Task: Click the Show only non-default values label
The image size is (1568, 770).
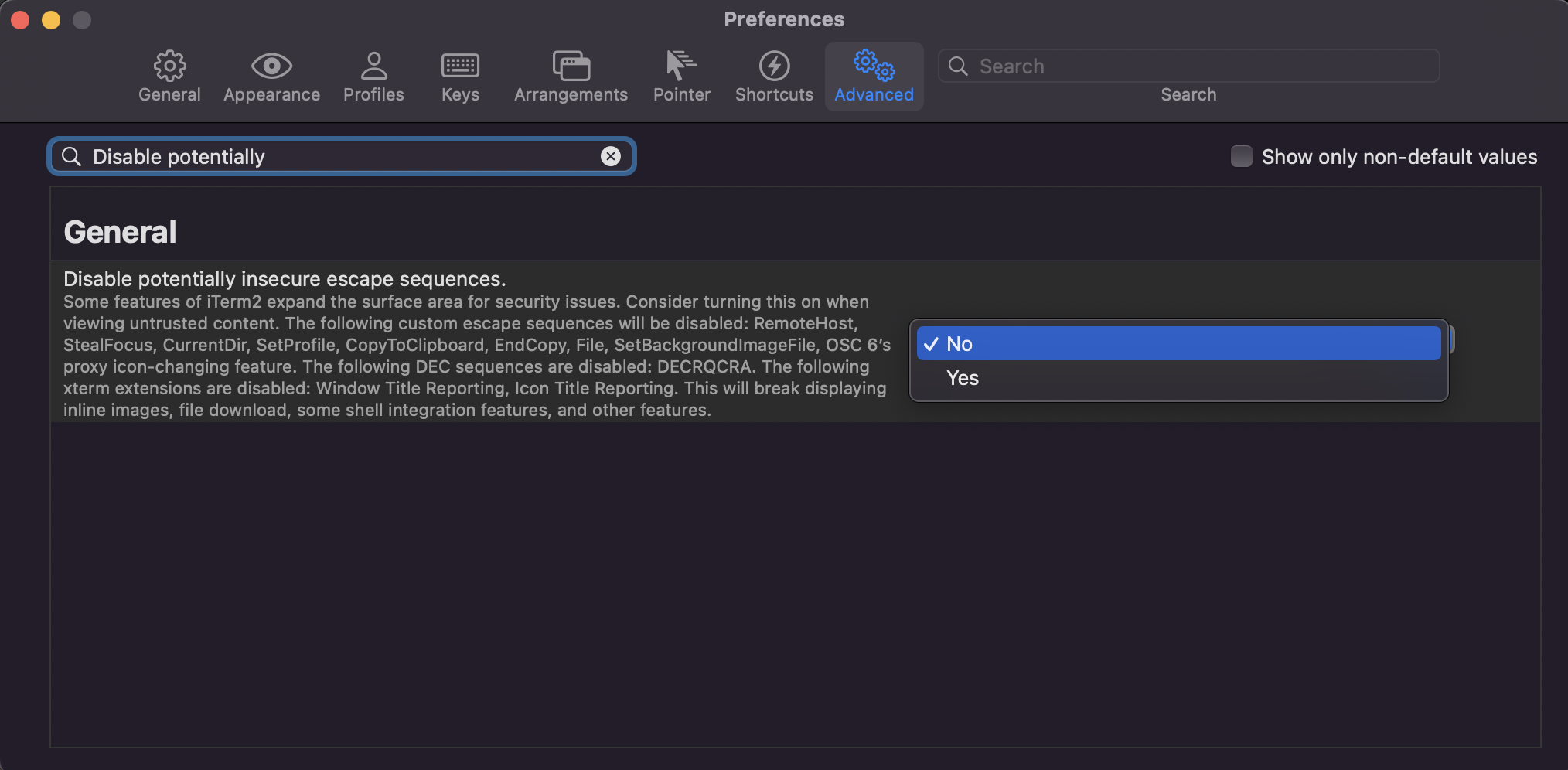Action: (x=1399, y=156)
